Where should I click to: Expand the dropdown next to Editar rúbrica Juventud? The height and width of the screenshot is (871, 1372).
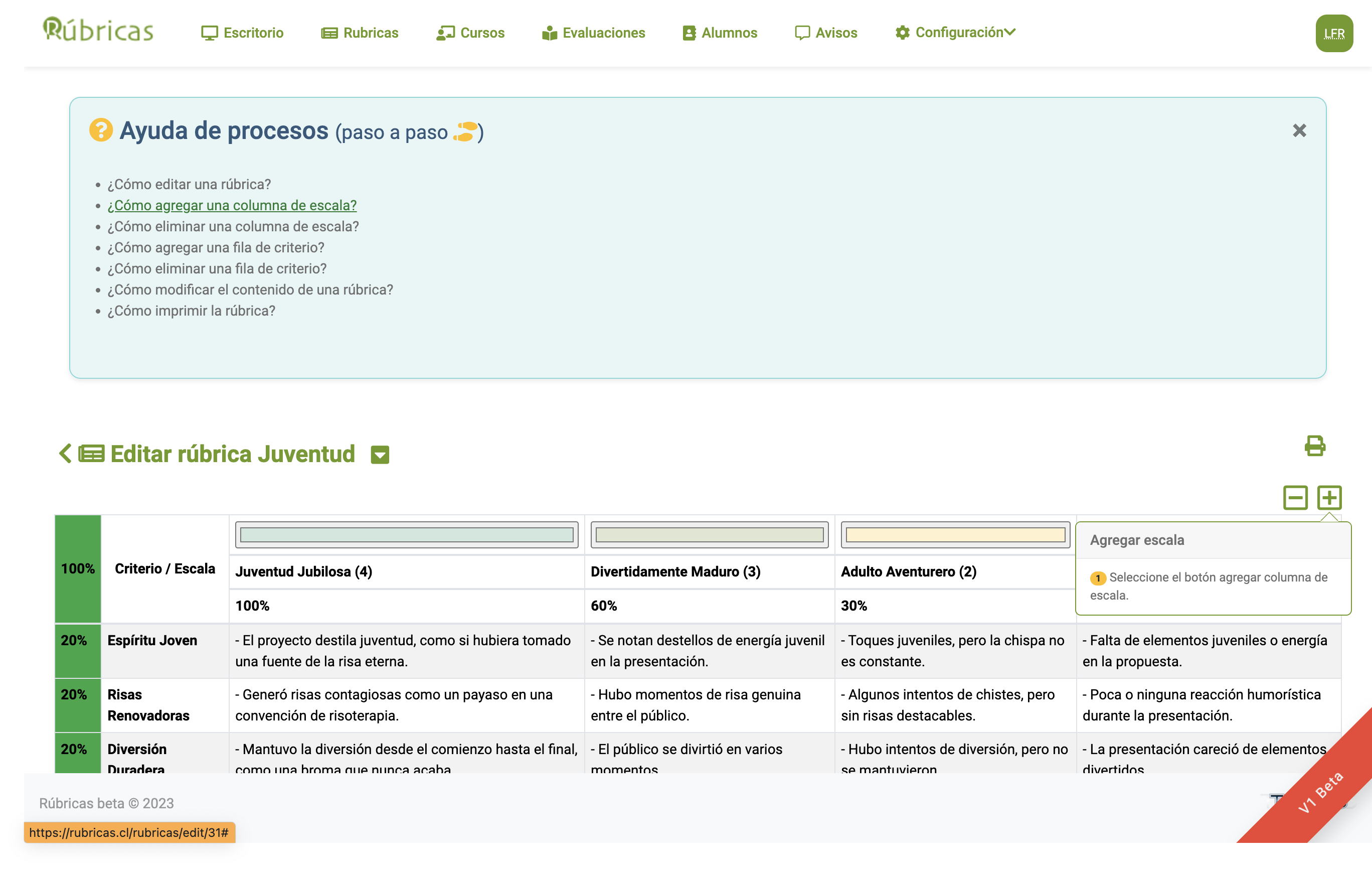(380, 455)
